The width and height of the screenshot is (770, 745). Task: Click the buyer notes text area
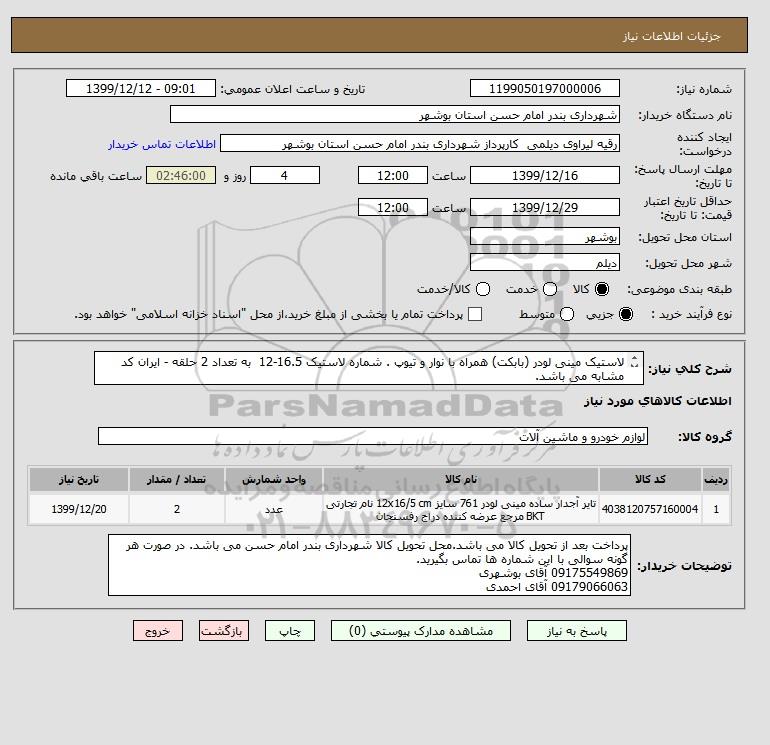(x=369, y=565)
